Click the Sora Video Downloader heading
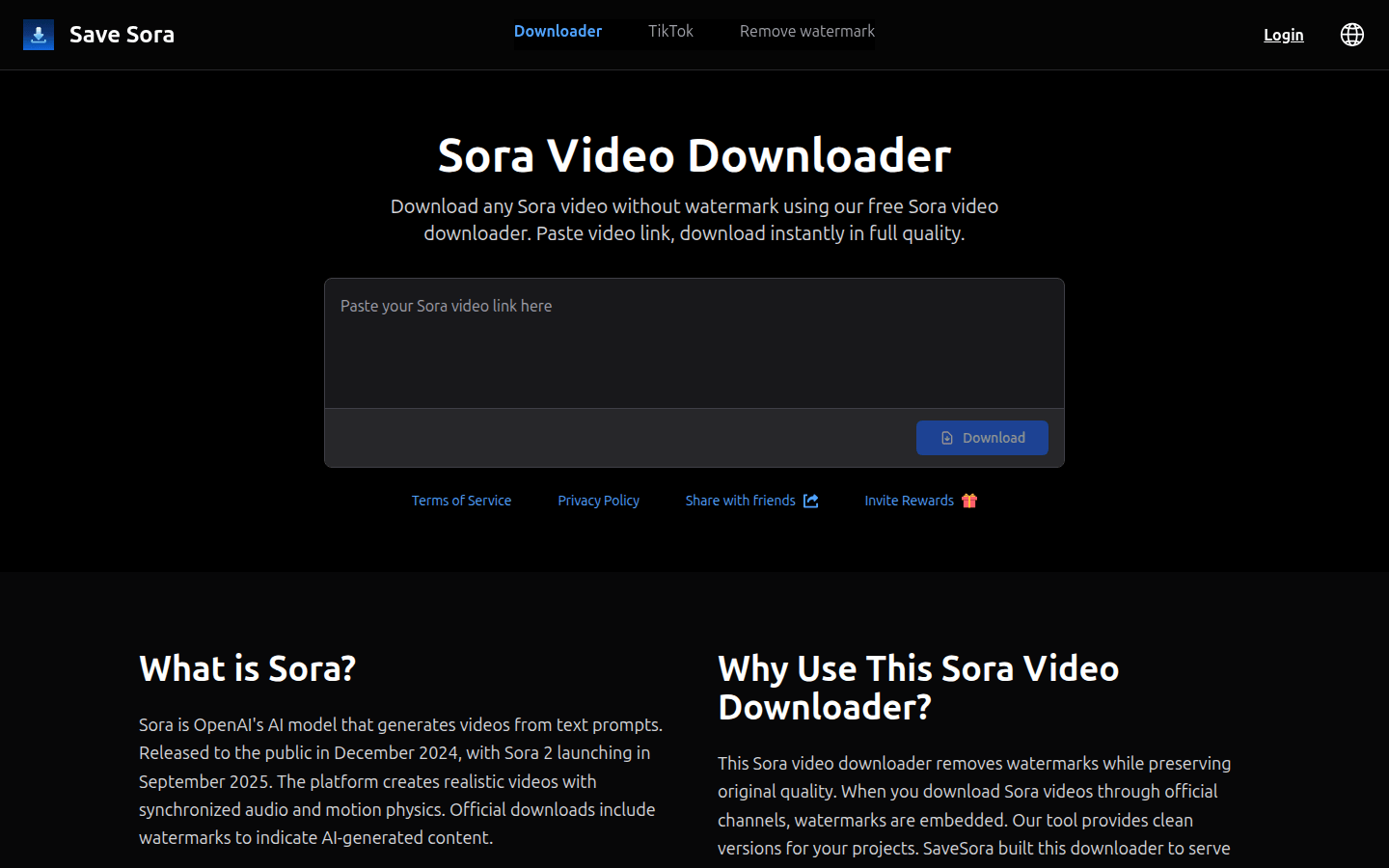 click(694, 154)
